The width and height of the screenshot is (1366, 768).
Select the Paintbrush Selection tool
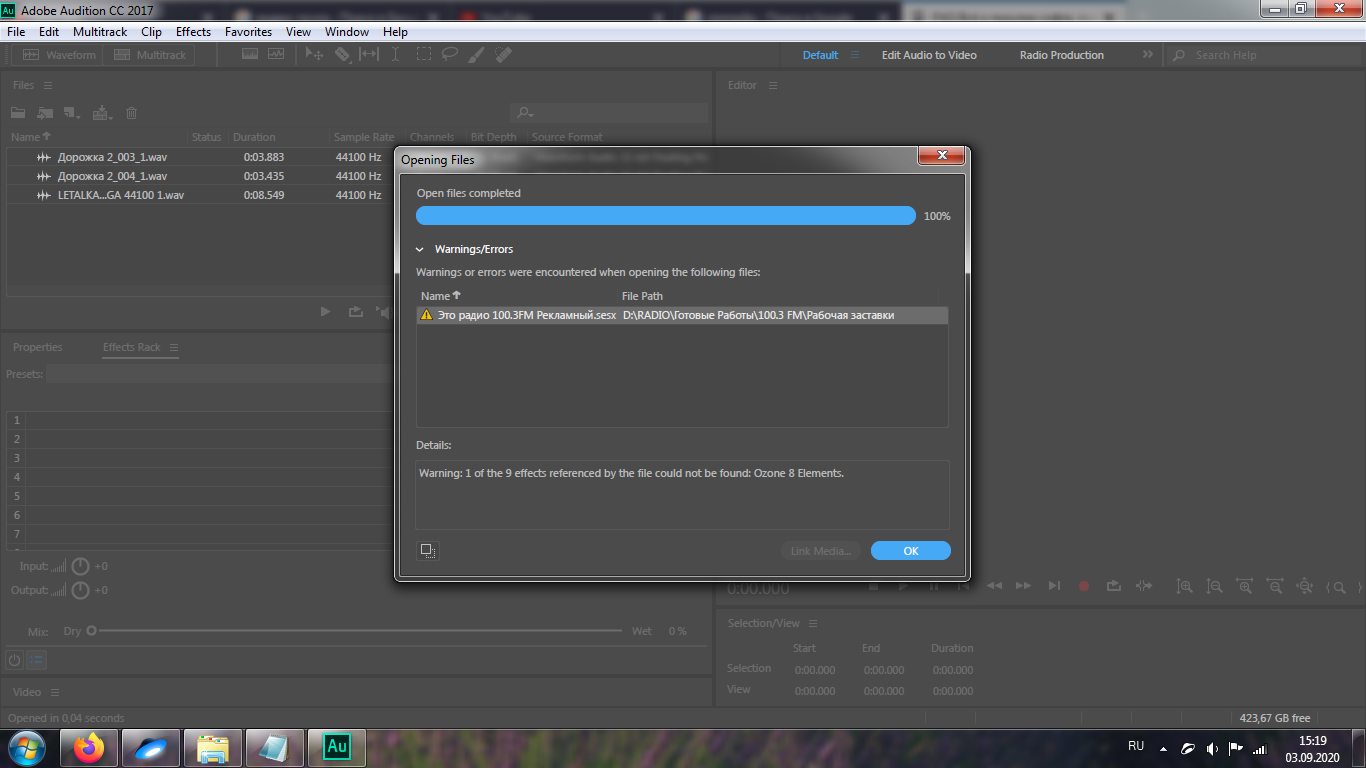pos(477,55)
